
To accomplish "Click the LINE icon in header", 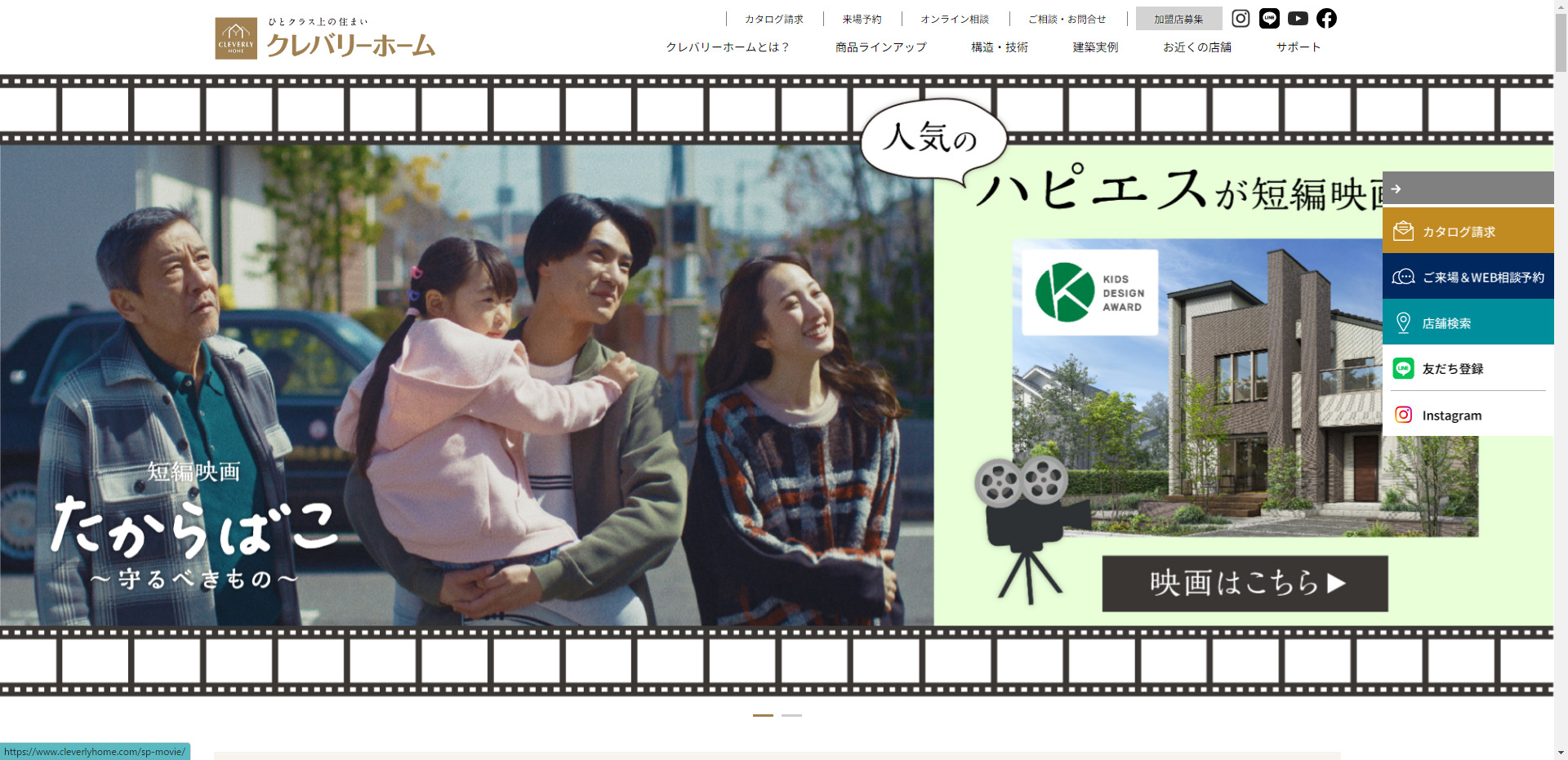I will pos(1269,18).
